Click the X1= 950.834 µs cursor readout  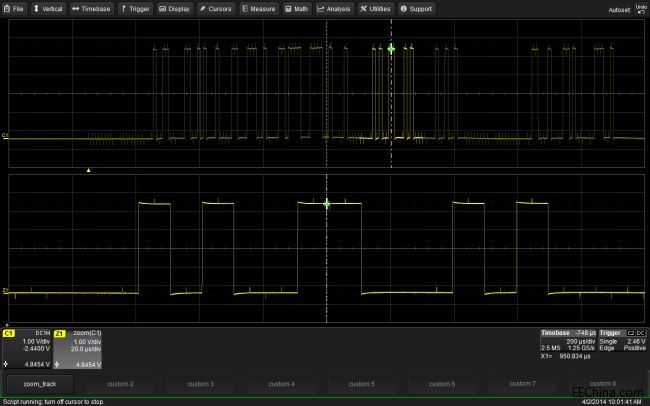click(565, 356)
